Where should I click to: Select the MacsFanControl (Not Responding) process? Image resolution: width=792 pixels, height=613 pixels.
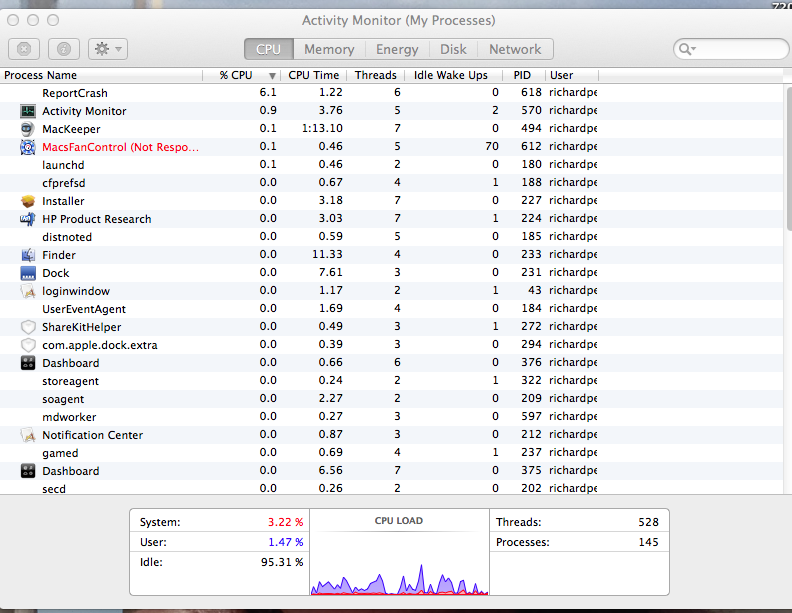click(120, 147)
